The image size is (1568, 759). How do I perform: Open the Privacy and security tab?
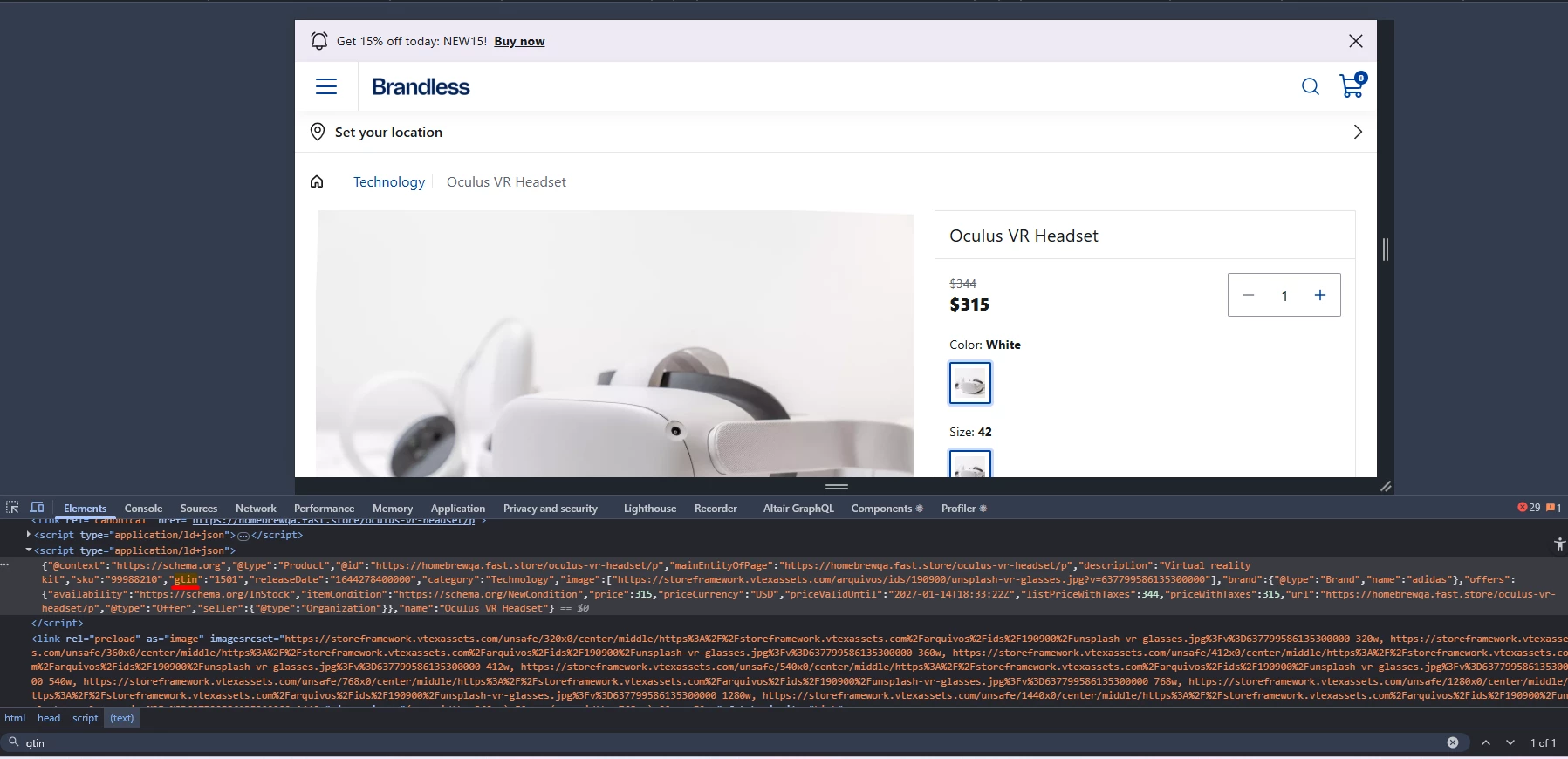coord(551,509)
